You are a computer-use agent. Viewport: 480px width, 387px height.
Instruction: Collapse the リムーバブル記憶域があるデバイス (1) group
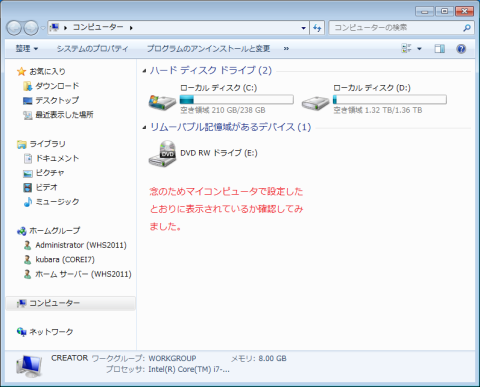click(144, 127)
